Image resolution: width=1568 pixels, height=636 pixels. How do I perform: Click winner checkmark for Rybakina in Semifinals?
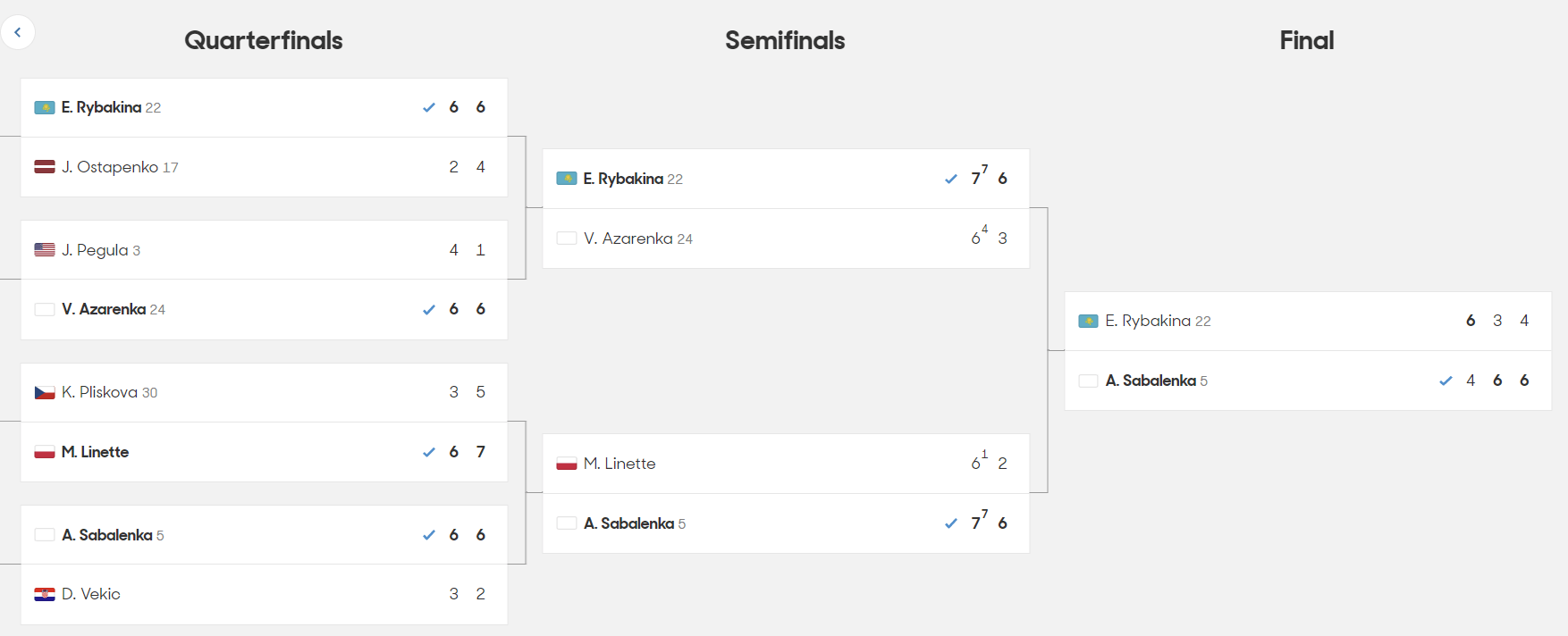(x=951, y=179)
